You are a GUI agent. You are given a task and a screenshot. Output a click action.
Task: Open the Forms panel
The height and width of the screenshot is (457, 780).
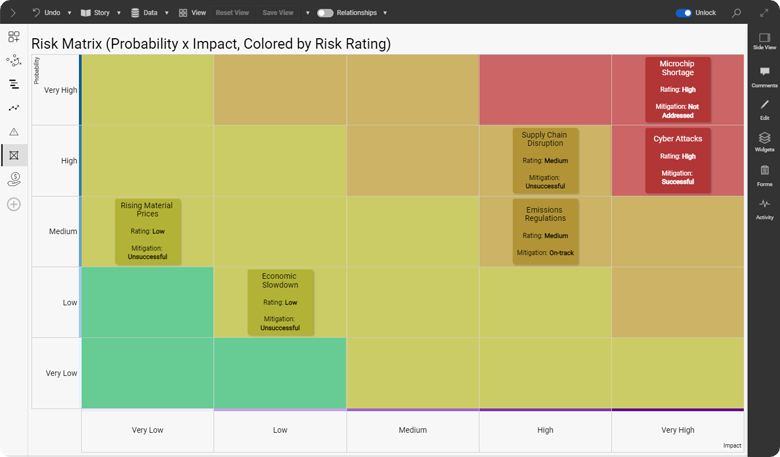click(764, 174)
